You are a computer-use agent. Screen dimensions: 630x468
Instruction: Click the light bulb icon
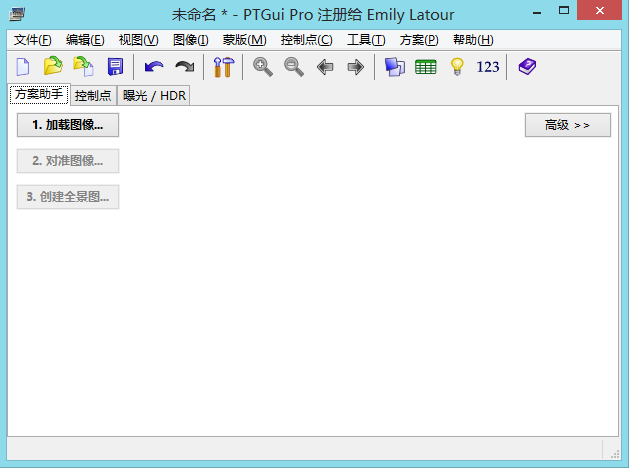pos(457,67)
